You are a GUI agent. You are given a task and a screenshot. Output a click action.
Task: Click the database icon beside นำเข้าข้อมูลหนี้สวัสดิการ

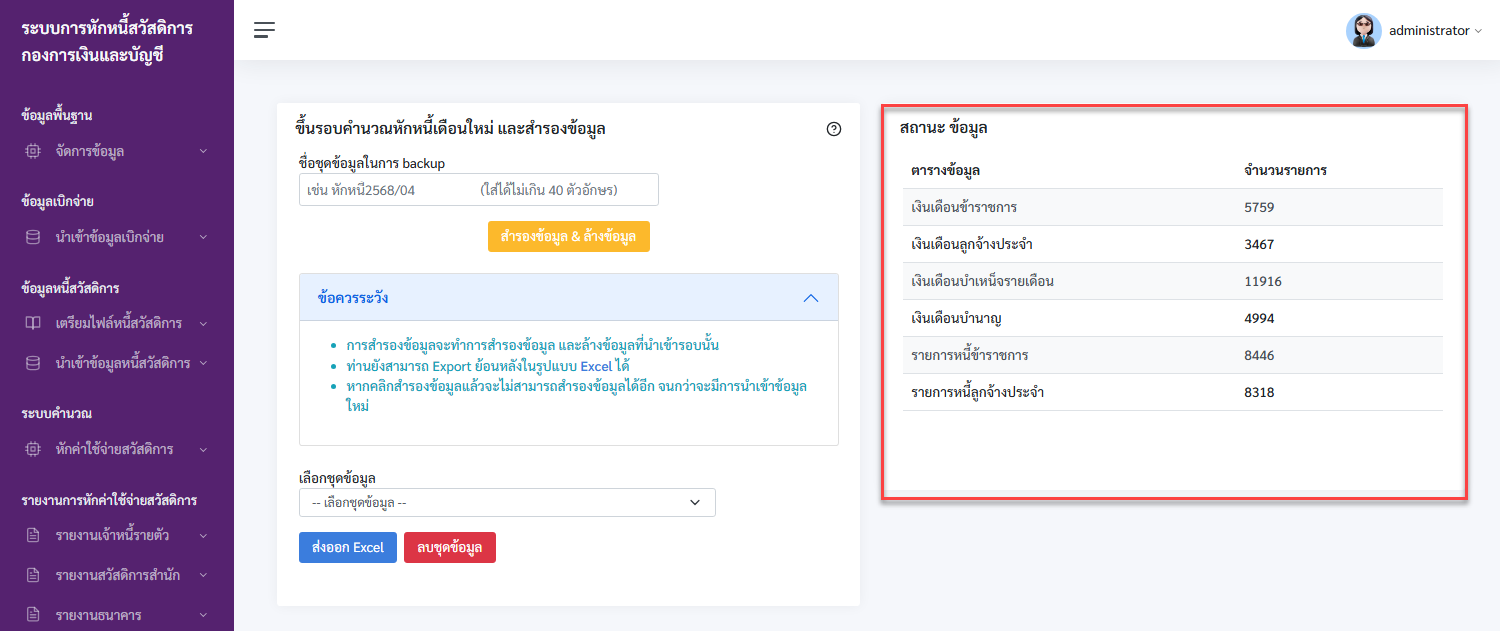coord(33,363)
